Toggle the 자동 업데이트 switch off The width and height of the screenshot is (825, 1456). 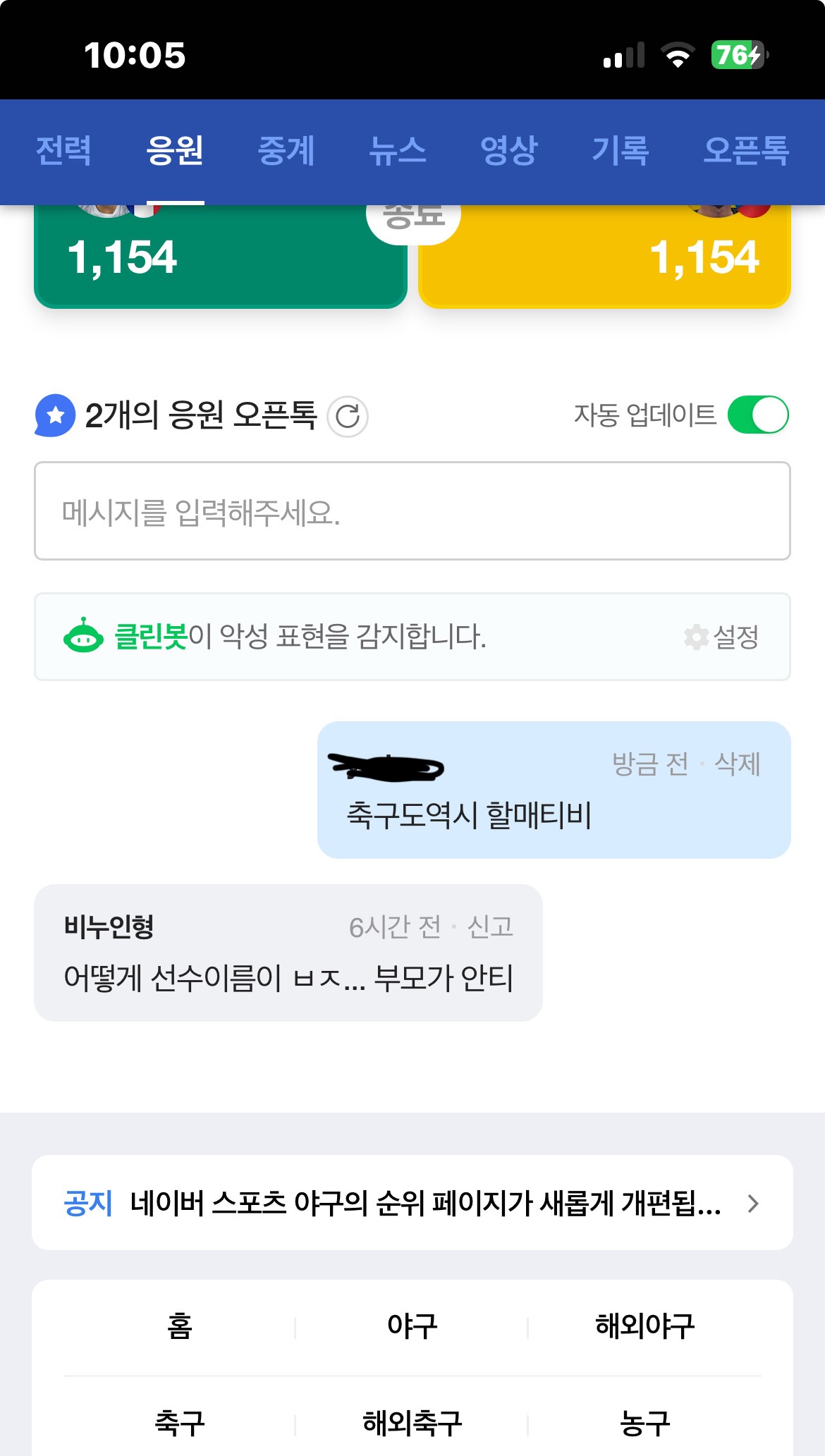click(758, 415)
